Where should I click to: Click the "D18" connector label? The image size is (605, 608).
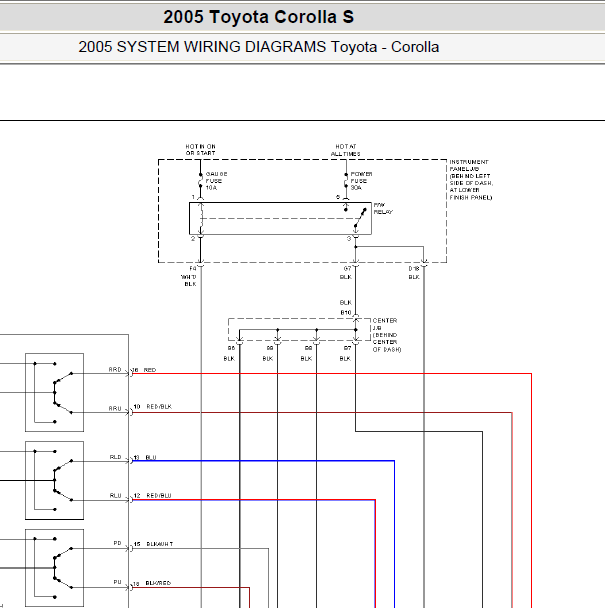coord(414,268)
